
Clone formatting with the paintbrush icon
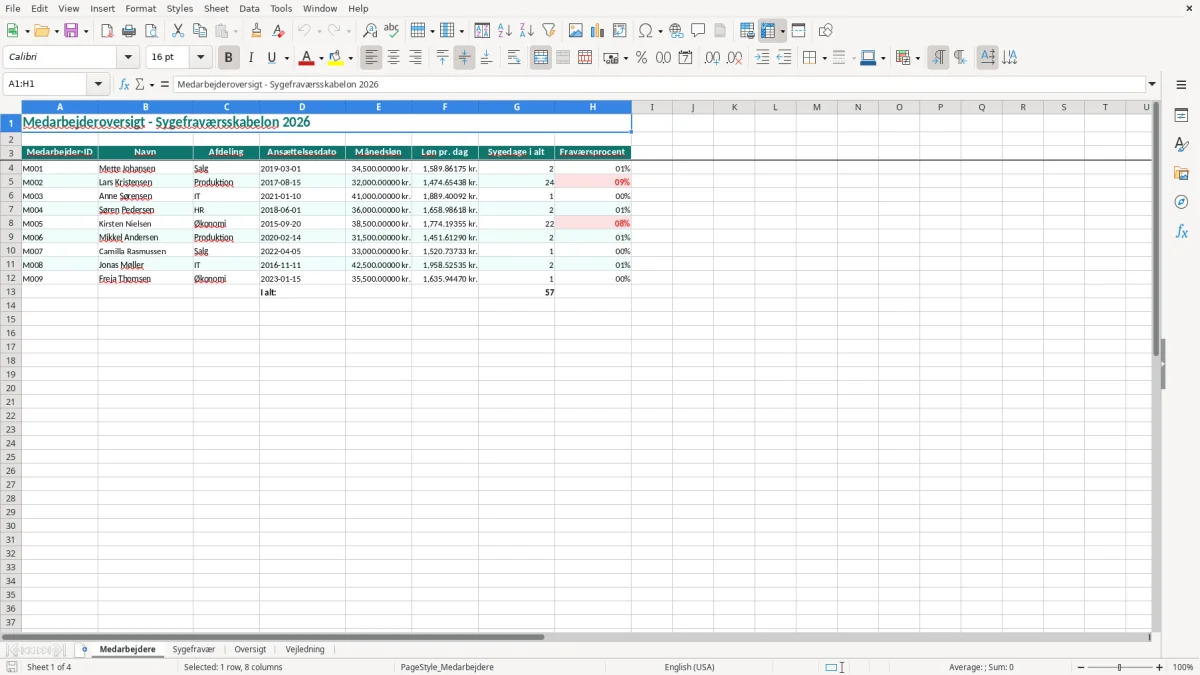click(x=257, y=31)
